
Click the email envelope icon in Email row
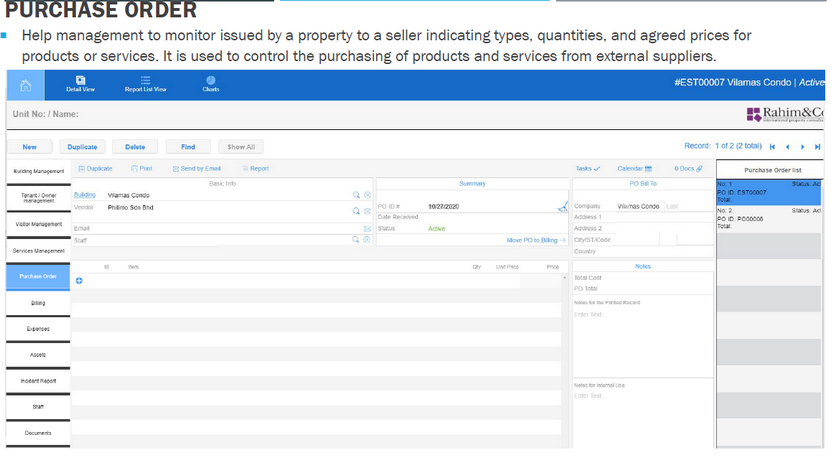coord(367,228)
